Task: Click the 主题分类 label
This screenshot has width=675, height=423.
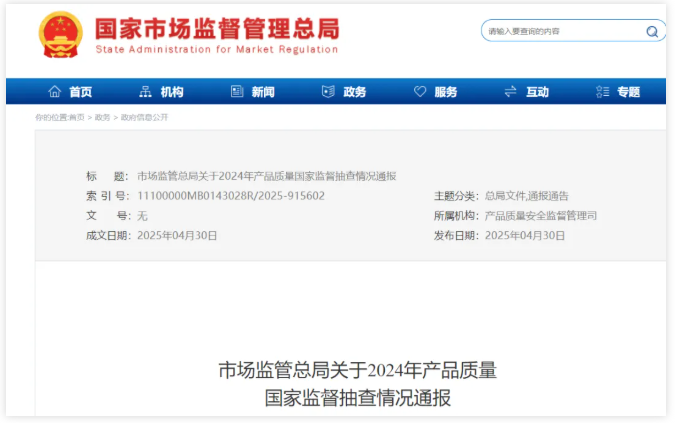Action: pos(456,196)
